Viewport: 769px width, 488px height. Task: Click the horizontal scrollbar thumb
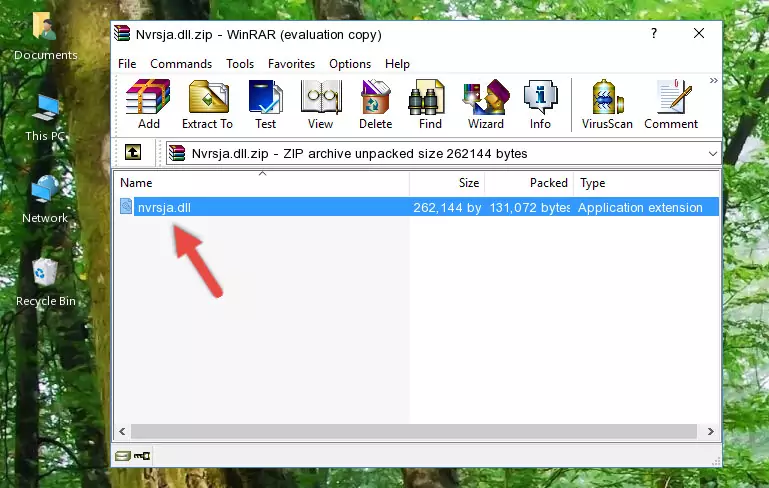[413, 432]
